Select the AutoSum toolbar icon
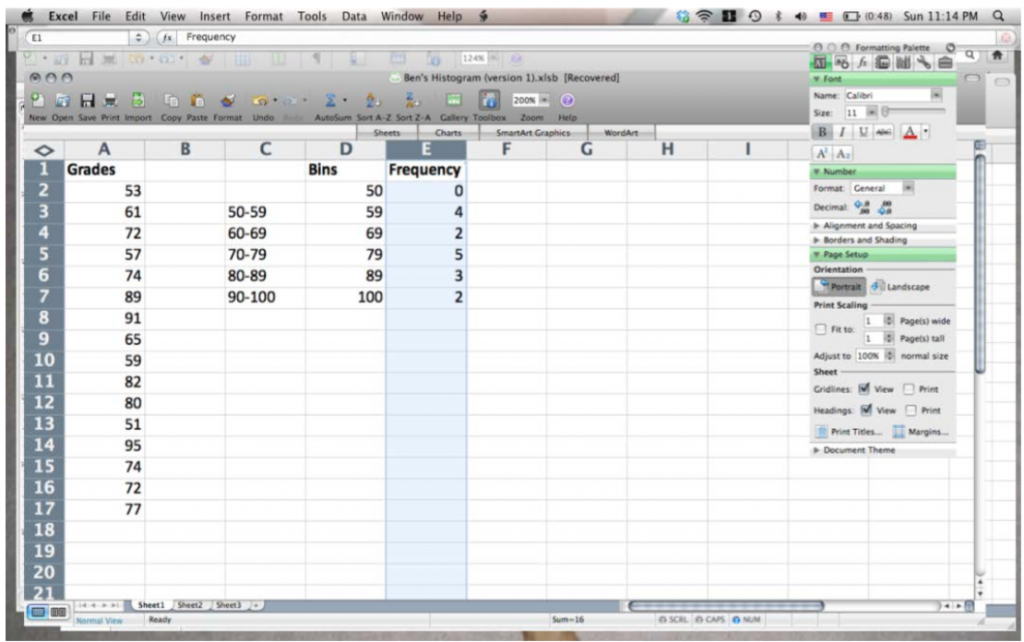The height and width of the screenshot is (642, 1024). pyautogui.click(x=330, y=101)
